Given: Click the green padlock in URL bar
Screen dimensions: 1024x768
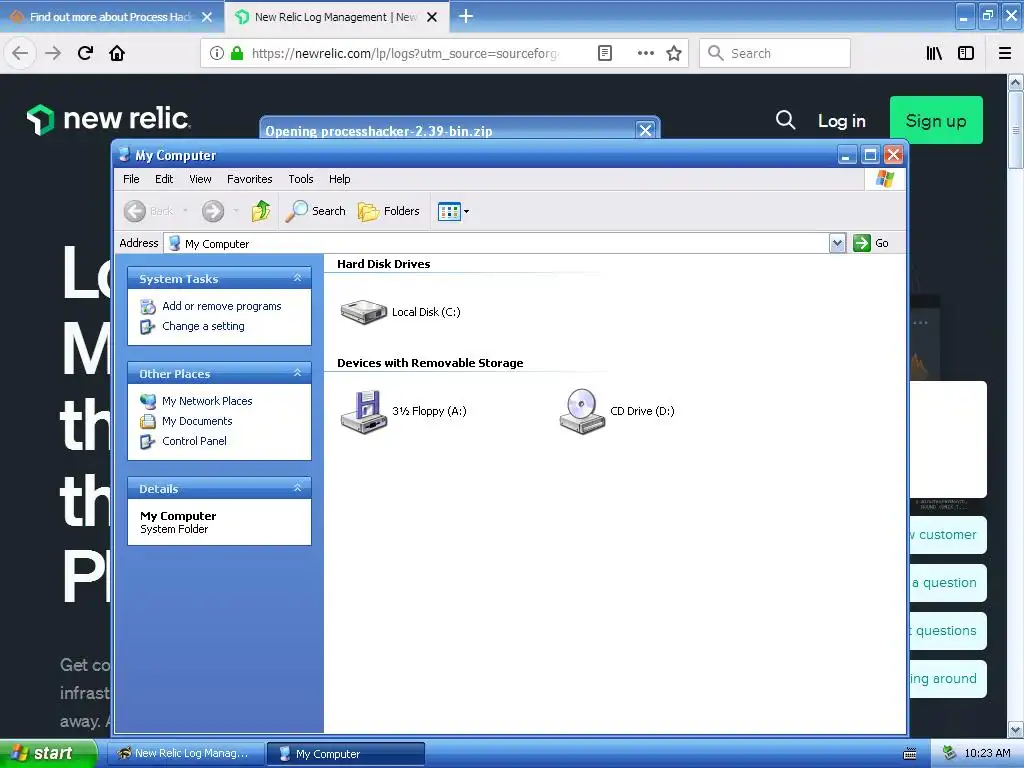Looking at the screenshot, I should click(237, 53).
